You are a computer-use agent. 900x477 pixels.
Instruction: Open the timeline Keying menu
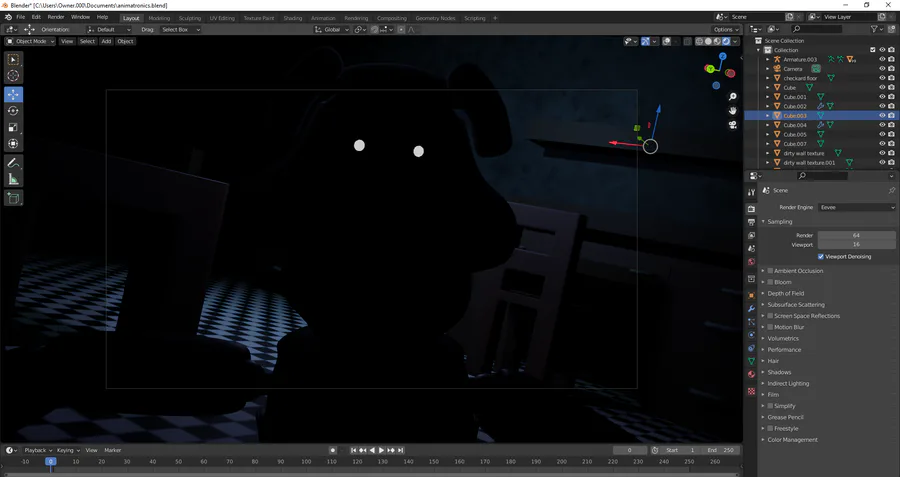coord(68,451)
